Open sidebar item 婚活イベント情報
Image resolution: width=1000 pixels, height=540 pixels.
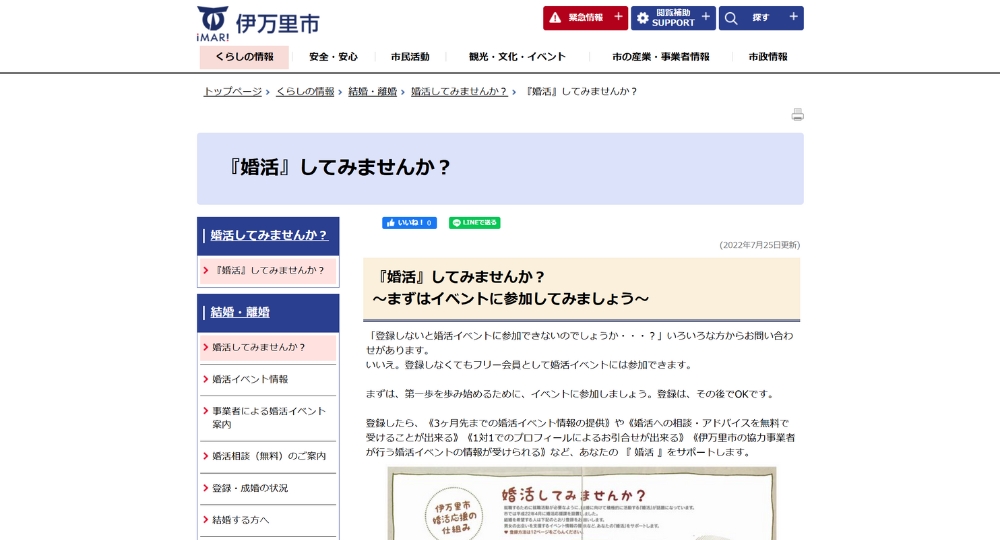(x=268, y=379)
